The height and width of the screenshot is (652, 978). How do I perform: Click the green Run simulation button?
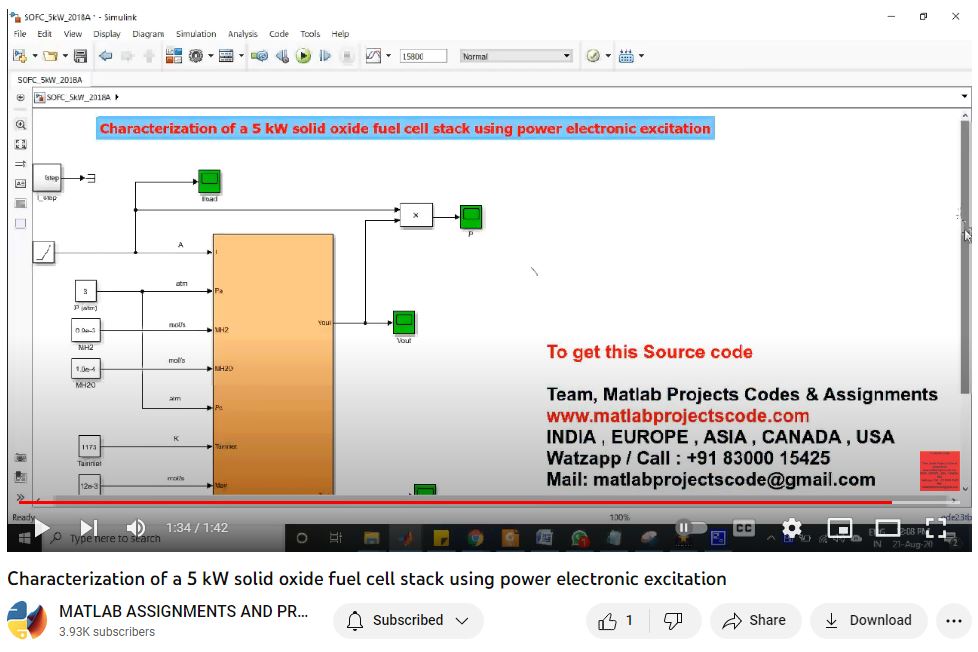pos(303,56)
